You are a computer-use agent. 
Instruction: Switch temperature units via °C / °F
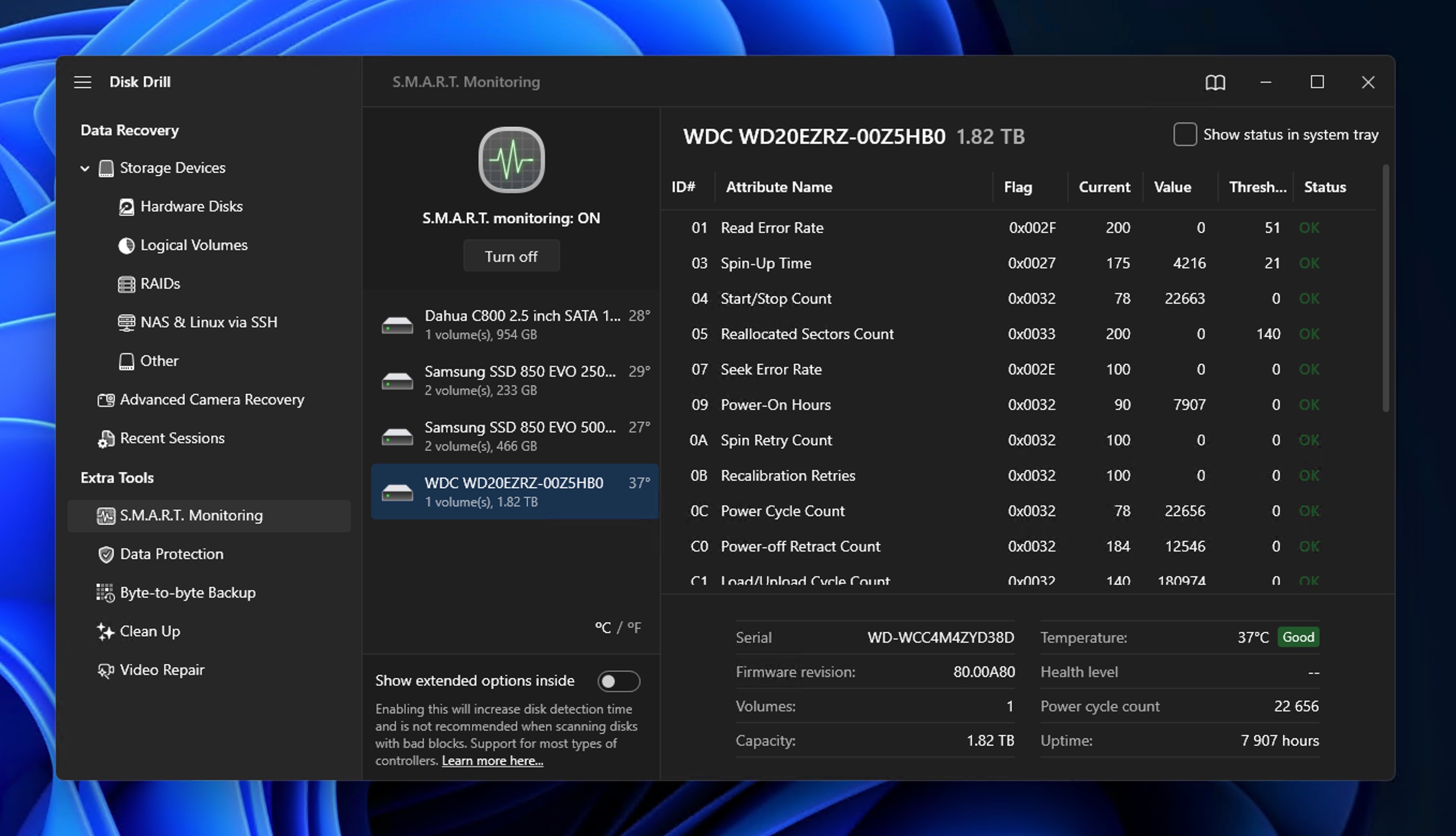pyautogui.click(x=618, y=628)
